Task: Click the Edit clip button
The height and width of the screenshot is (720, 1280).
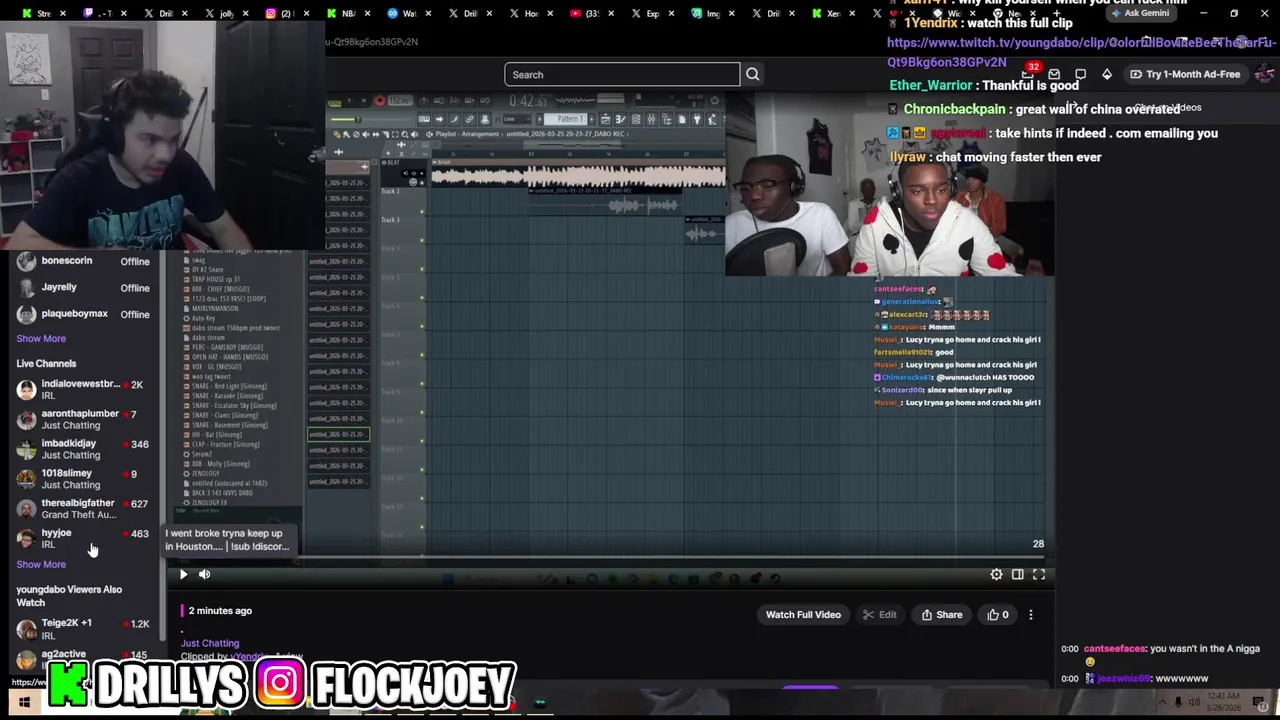Action: click(880, 615)
